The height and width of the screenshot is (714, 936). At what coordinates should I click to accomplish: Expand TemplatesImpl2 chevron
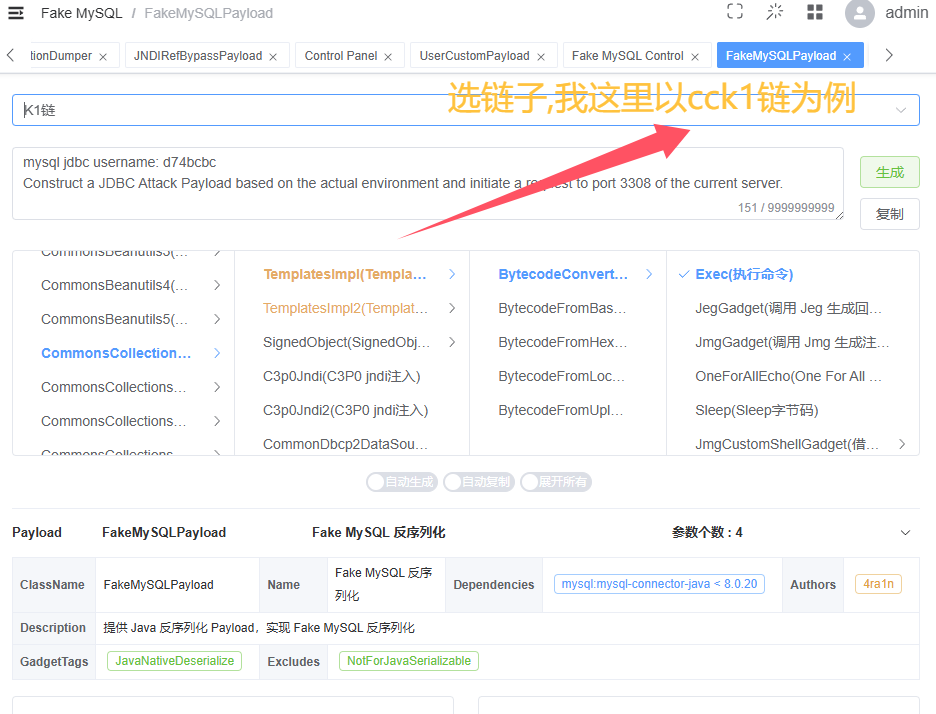click(x=452, y=308)
